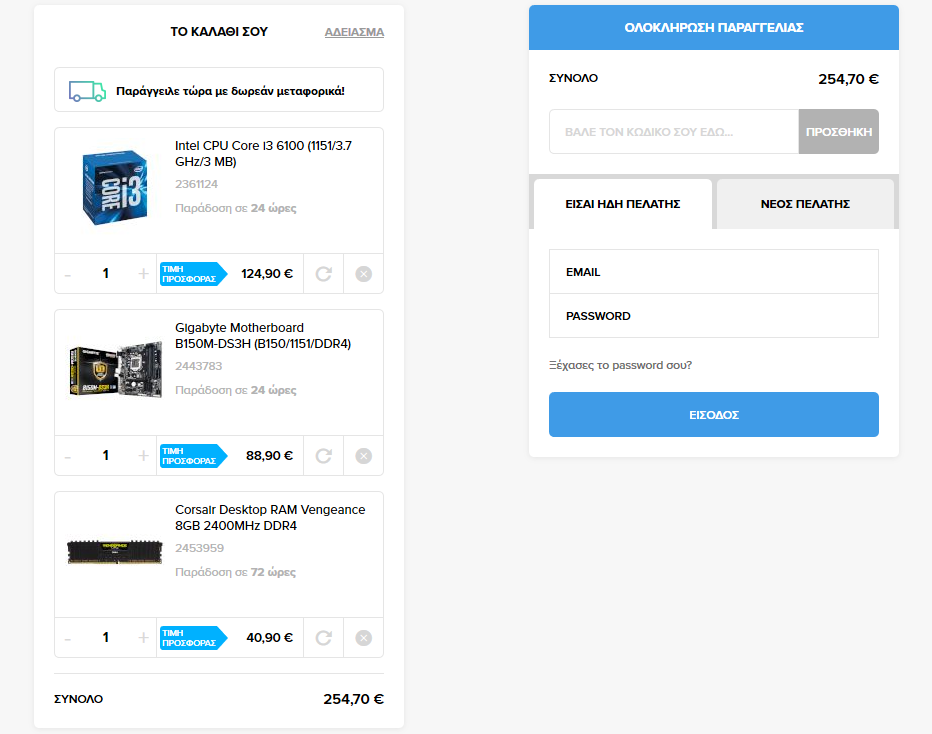
Task: Click the cart total 254,70 € at bottom
Action: click(354, 699)
